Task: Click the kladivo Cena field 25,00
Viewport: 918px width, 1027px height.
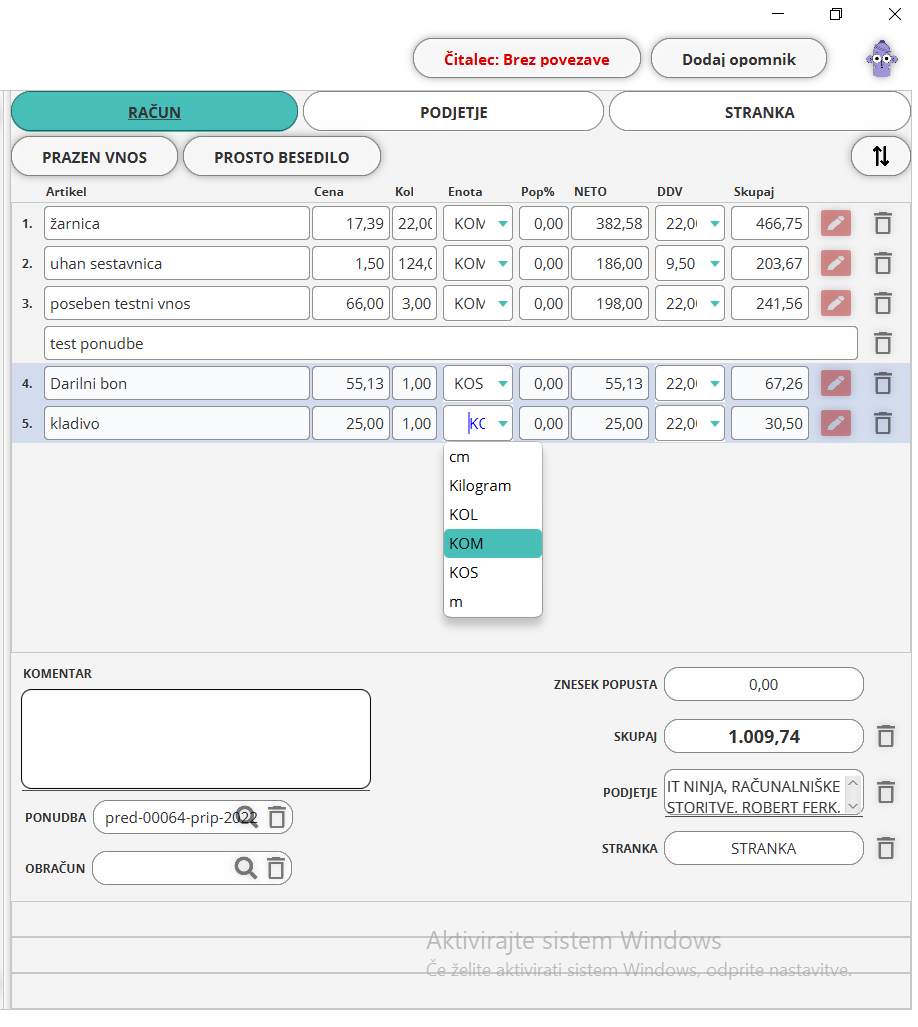Action: coord(351,423)
